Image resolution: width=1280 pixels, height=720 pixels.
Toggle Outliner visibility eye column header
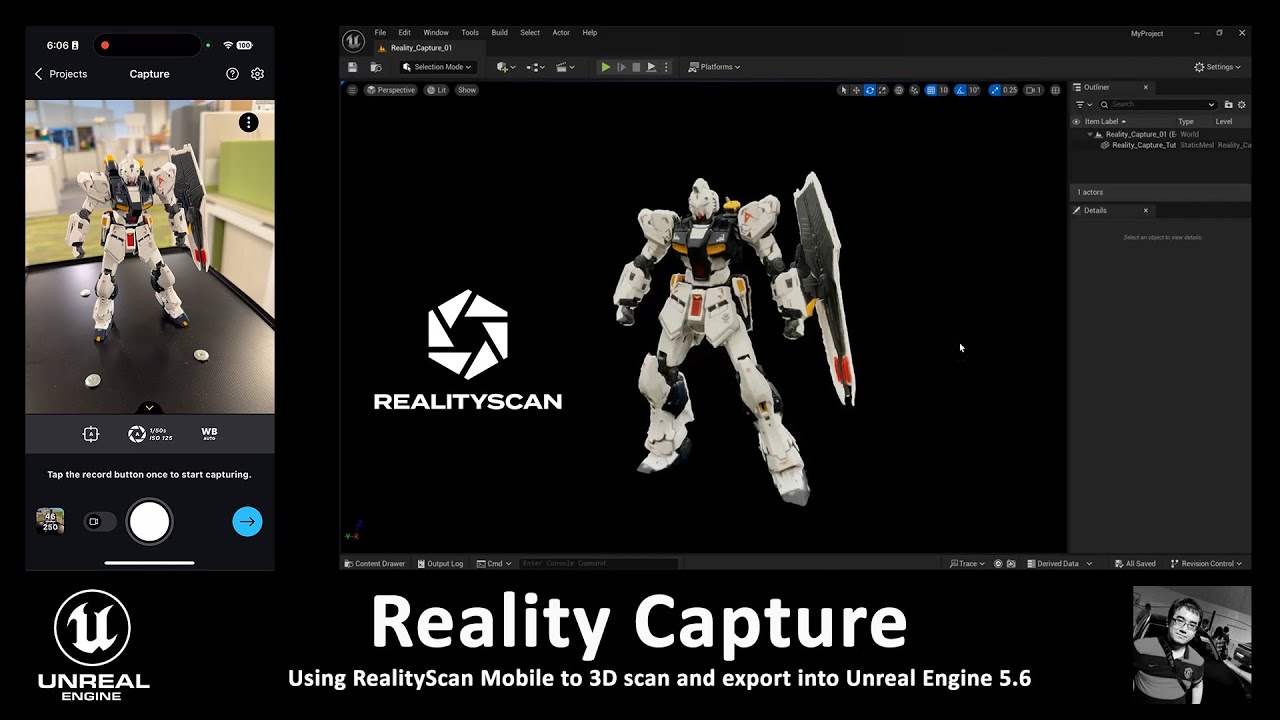(x=1076, y=122)
